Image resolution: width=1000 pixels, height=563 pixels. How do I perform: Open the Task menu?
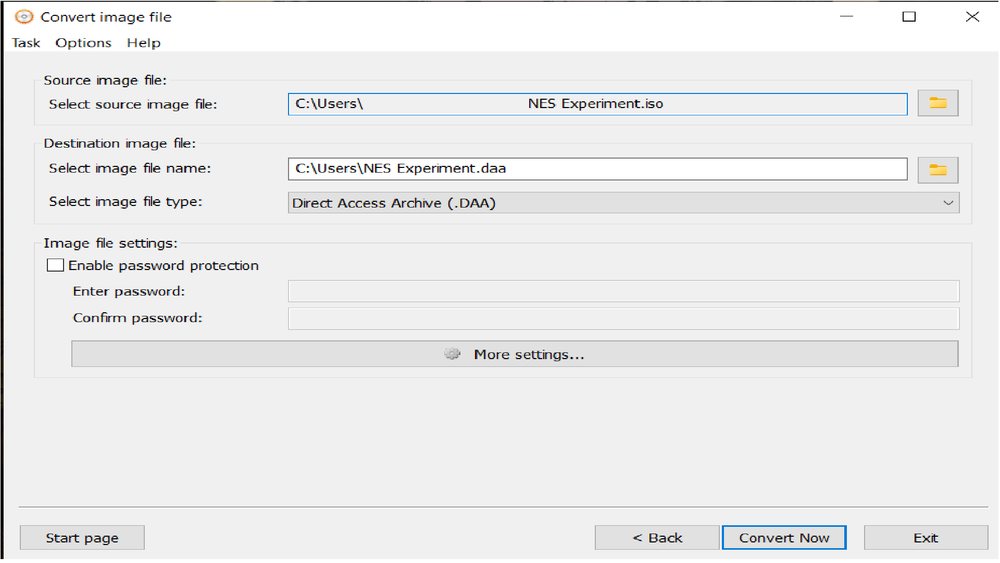point(26,43)
